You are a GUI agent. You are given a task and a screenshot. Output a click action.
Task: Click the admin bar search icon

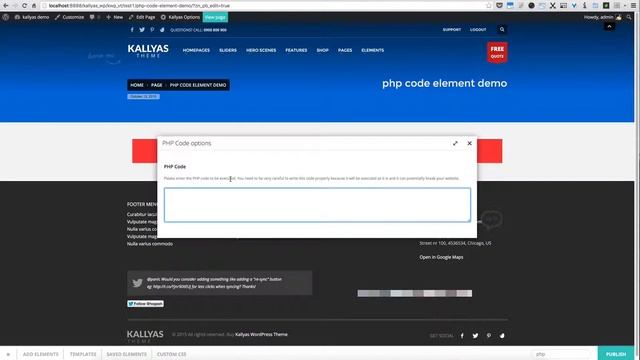click(629, 17)
